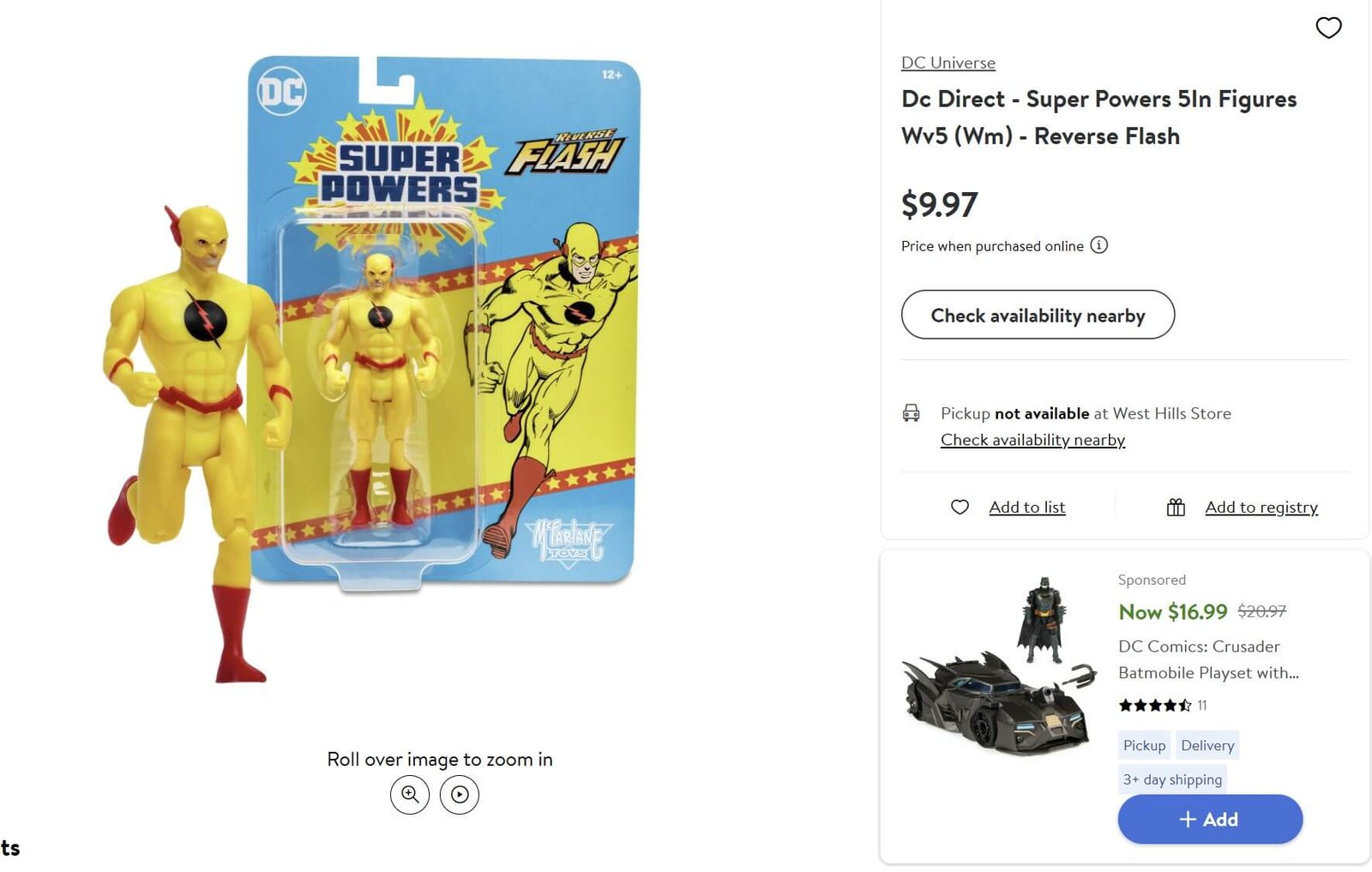Play the product video with the play icon
This screenshot has width=1372, height=872.
[460, 795]
